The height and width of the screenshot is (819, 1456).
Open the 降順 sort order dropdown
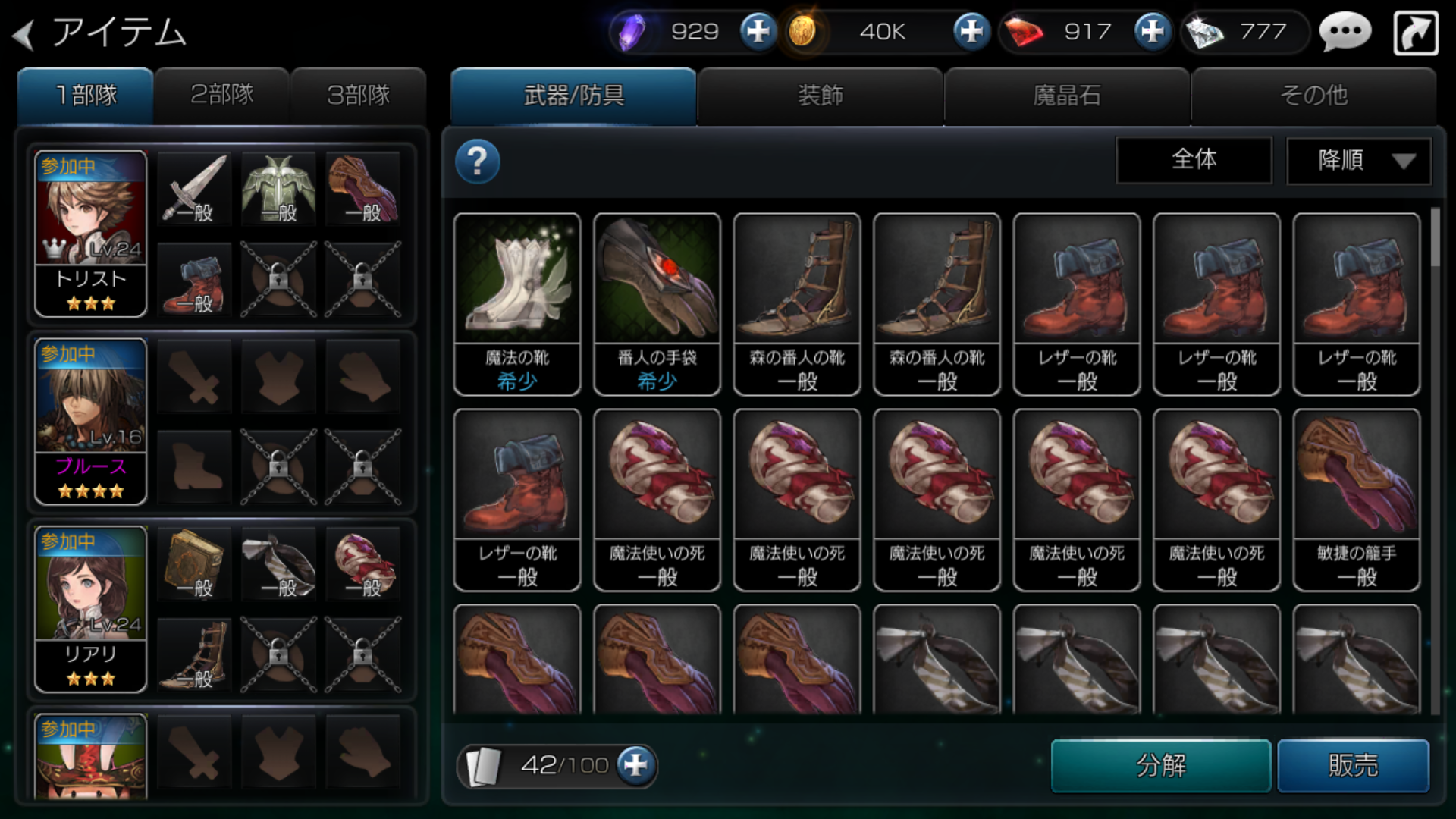click(x=1359, y=160)
